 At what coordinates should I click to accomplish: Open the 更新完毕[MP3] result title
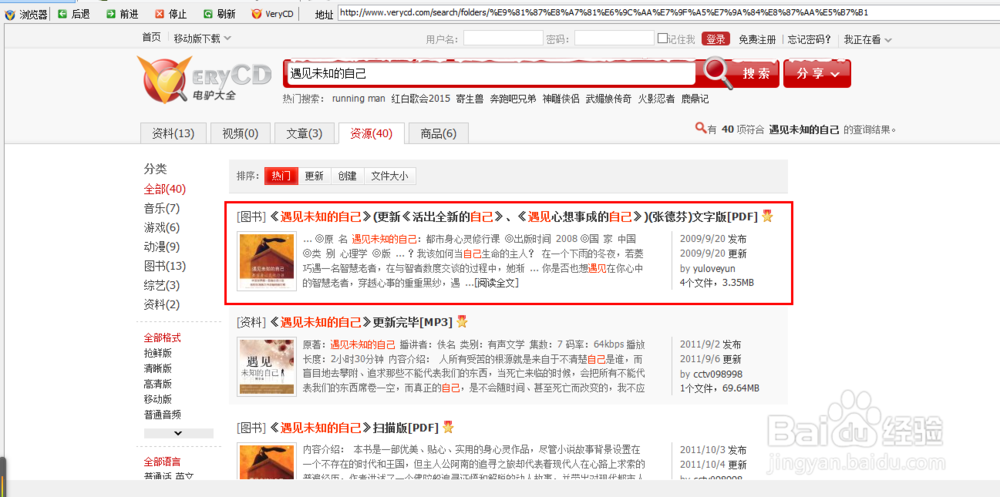(361, 322)
